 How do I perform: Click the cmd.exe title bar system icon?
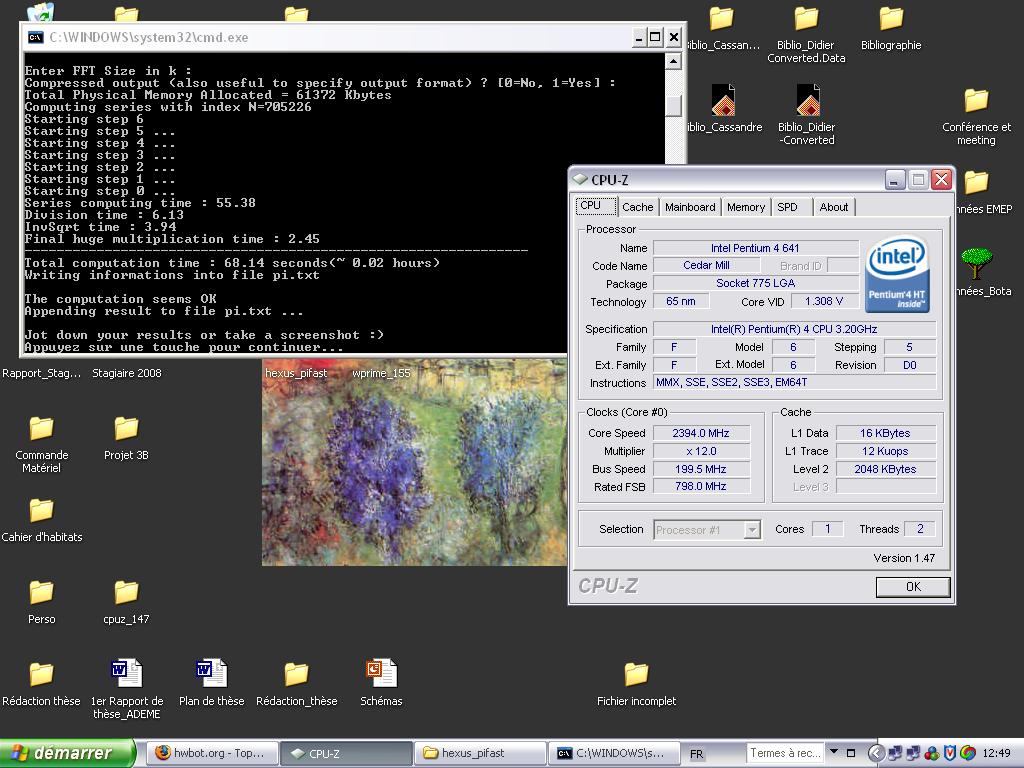tap(35, 37)
